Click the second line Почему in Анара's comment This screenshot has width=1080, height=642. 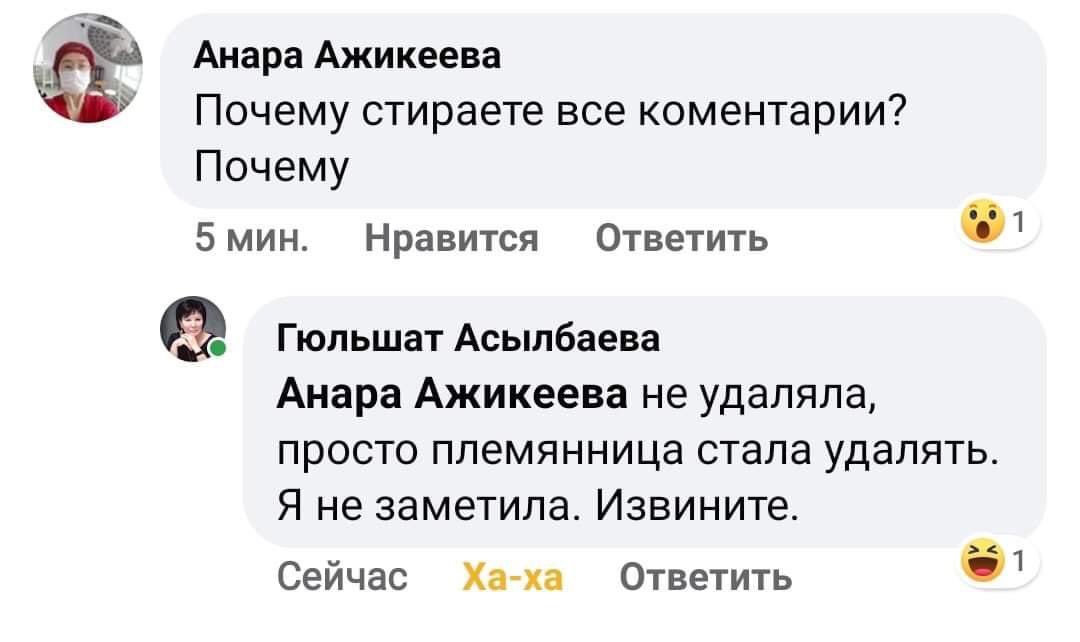tap(270, 166)
